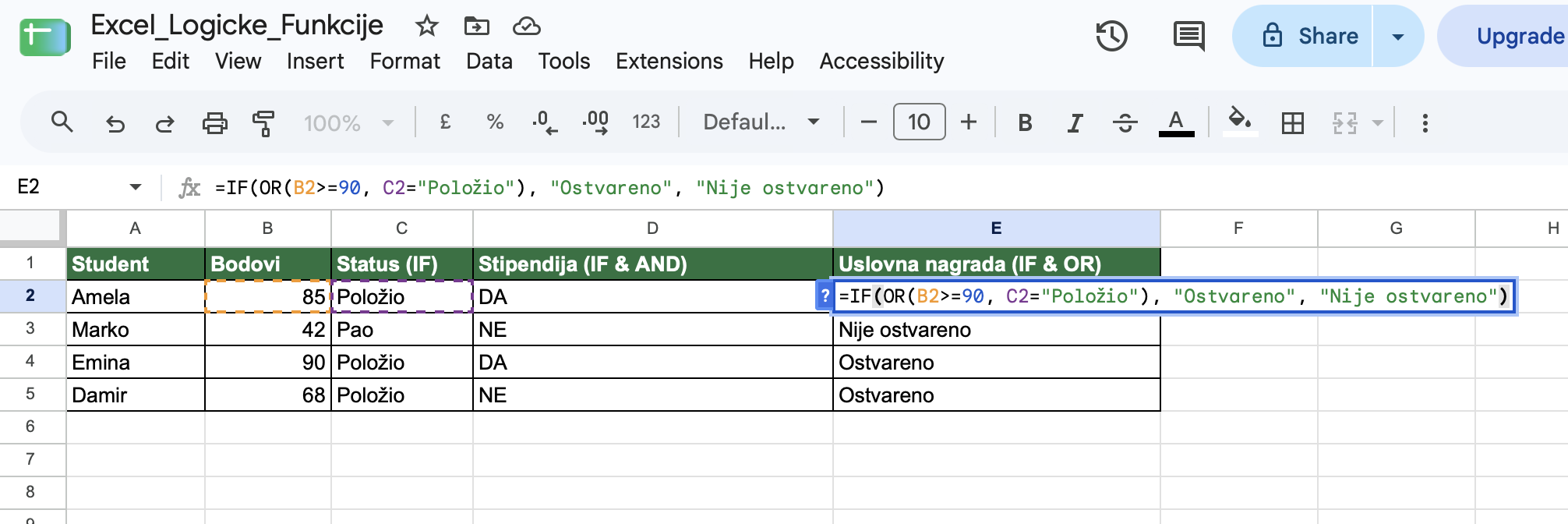Click the formula help question mark
Viewport: 1568px width, 524px height.
(x=825, y=296)
